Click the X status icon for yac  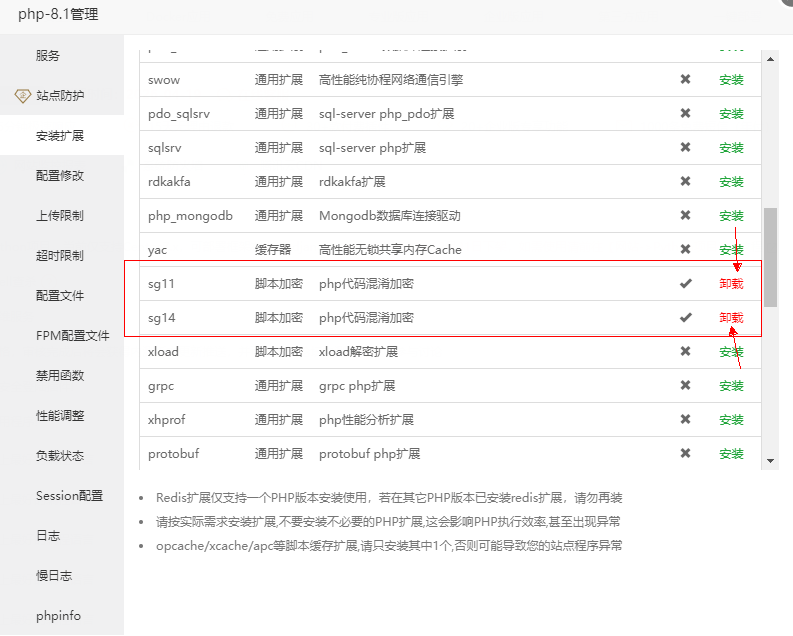pyautogui.click(x=685, y=250)
